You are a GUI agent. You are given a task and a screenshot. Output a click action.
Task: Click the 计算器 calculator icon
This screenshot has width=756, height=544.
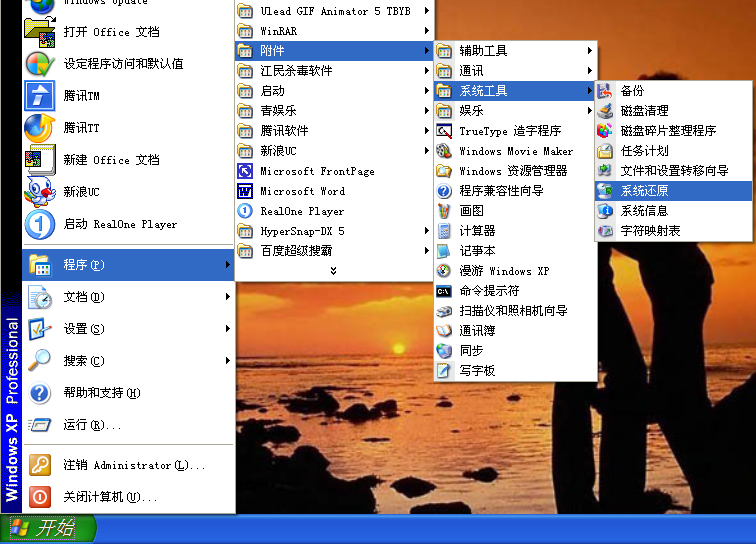click(445, 231)
